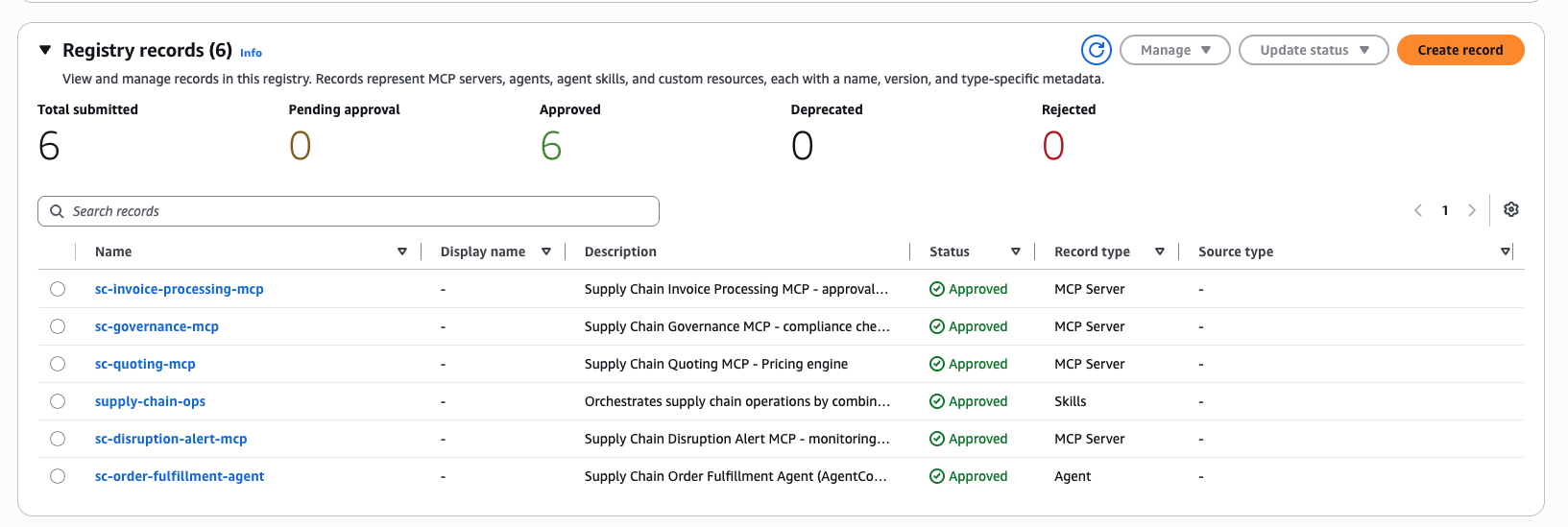Click 'Orchestrates supply chain operations' description
1568x527 pixels.
pos(737,401)
